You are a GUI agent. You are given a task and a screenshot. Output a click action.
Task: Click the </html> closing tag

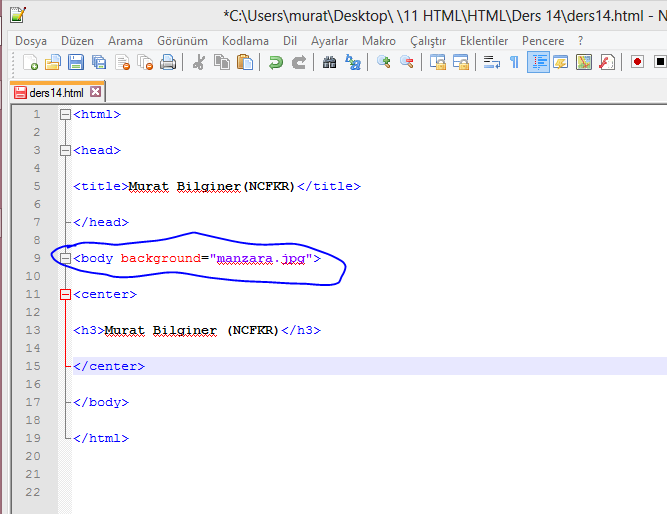101,438
